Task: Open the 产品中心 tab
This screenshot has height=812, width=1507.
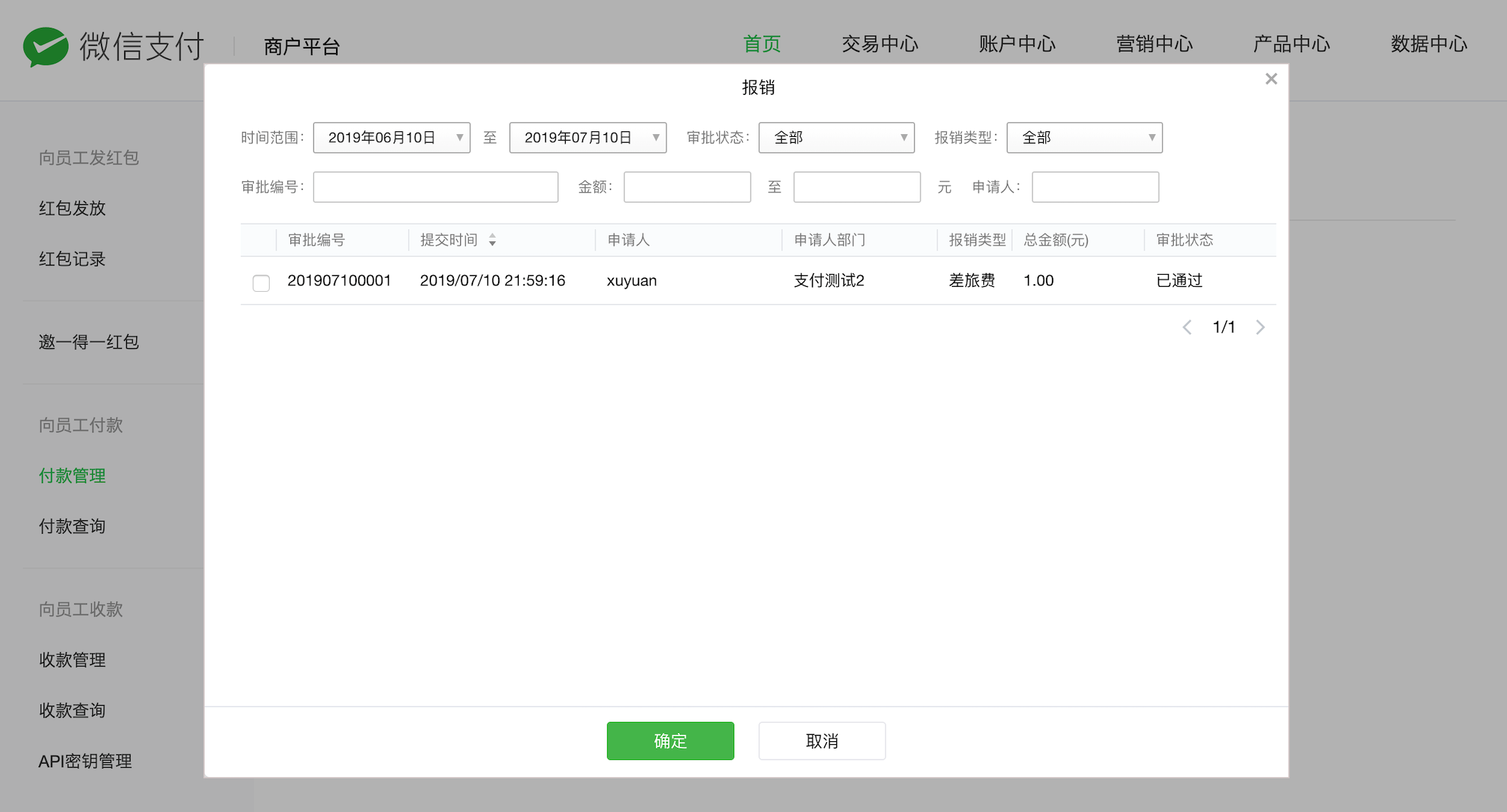Action: coord(1292,44)
